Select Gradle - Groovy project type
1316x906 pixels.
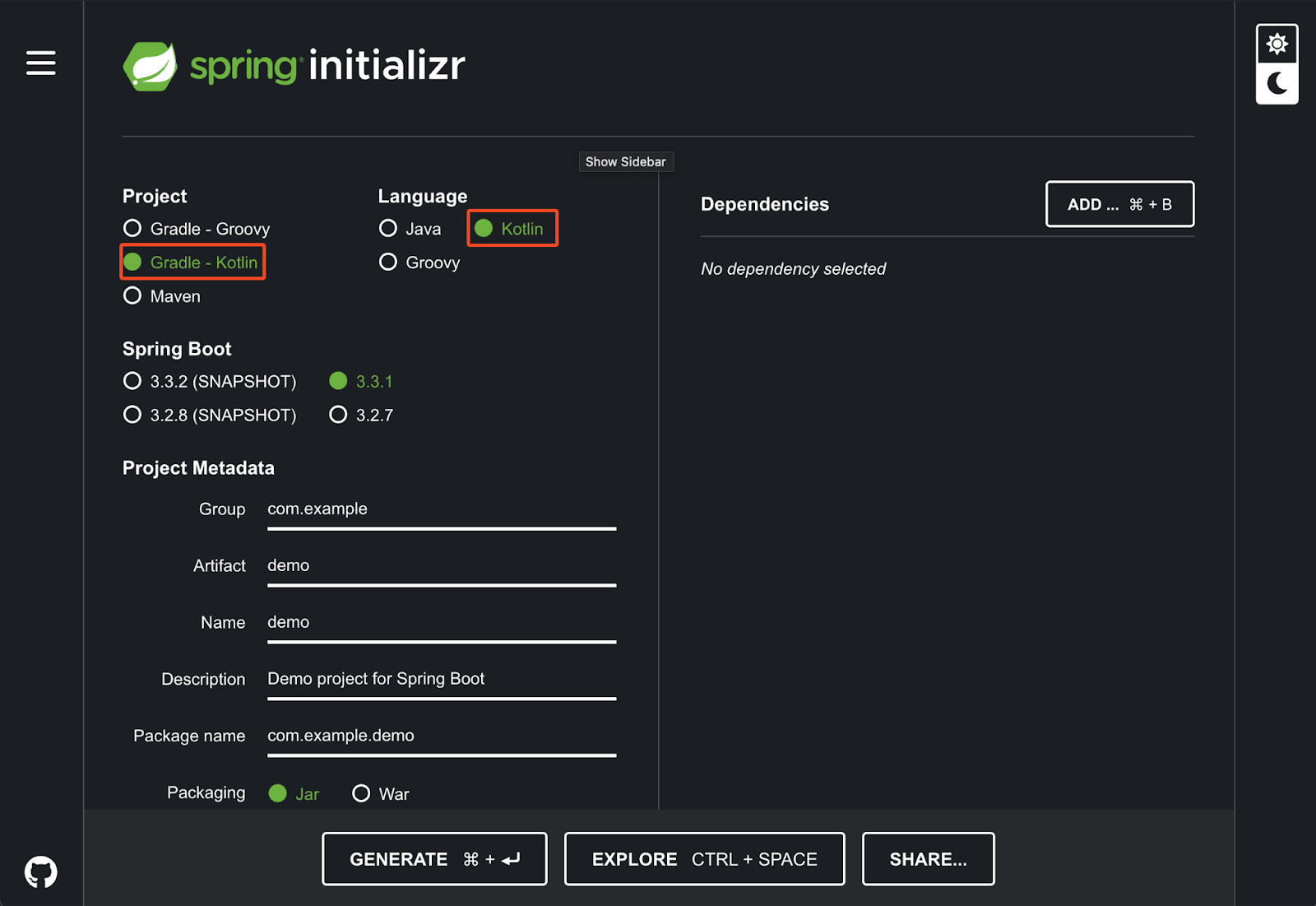pyautogui.click(x=197, y=229)
